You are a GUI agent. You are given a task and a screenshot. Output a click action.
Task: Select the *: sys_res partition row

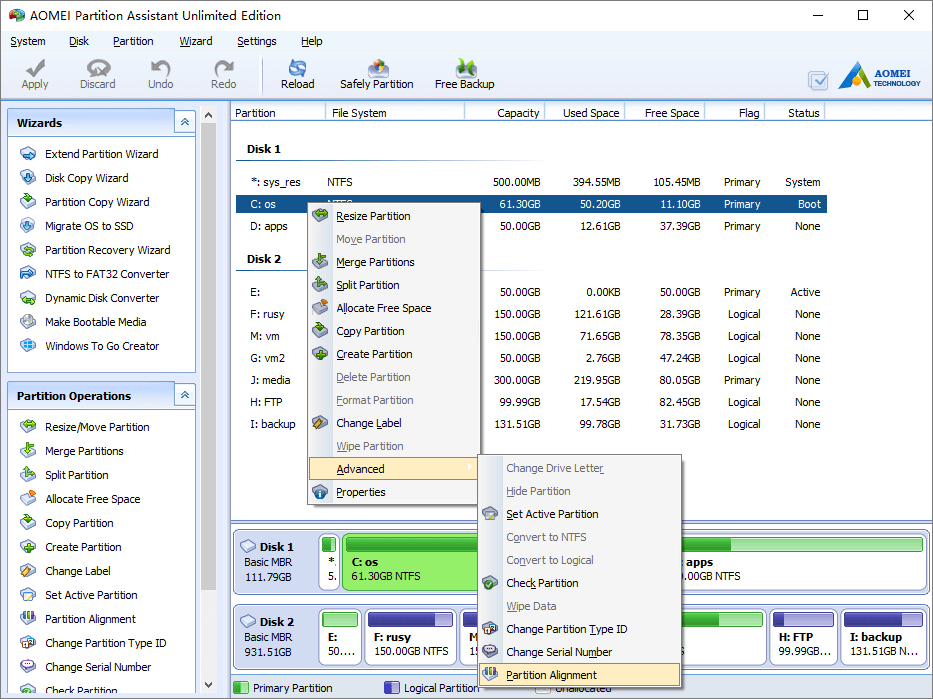[531, 182]
